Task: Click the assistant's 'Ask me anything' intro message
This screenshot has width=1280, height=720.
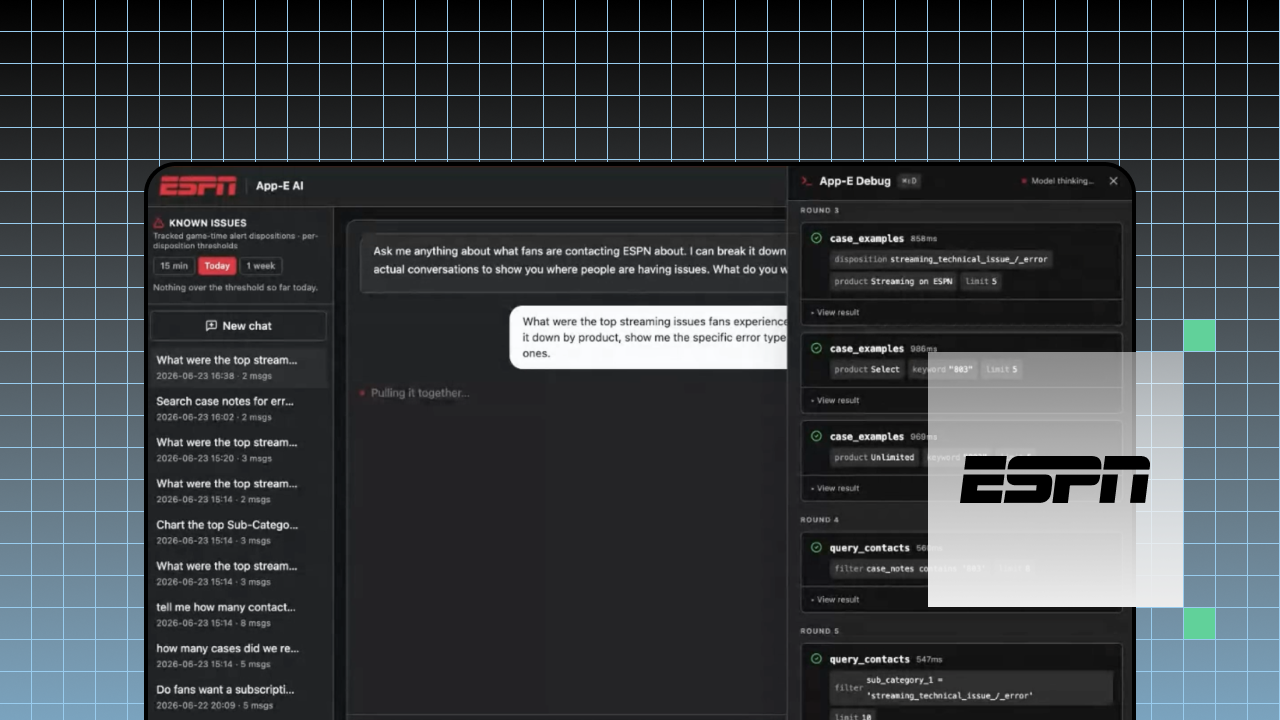Action: pos(574,260)
